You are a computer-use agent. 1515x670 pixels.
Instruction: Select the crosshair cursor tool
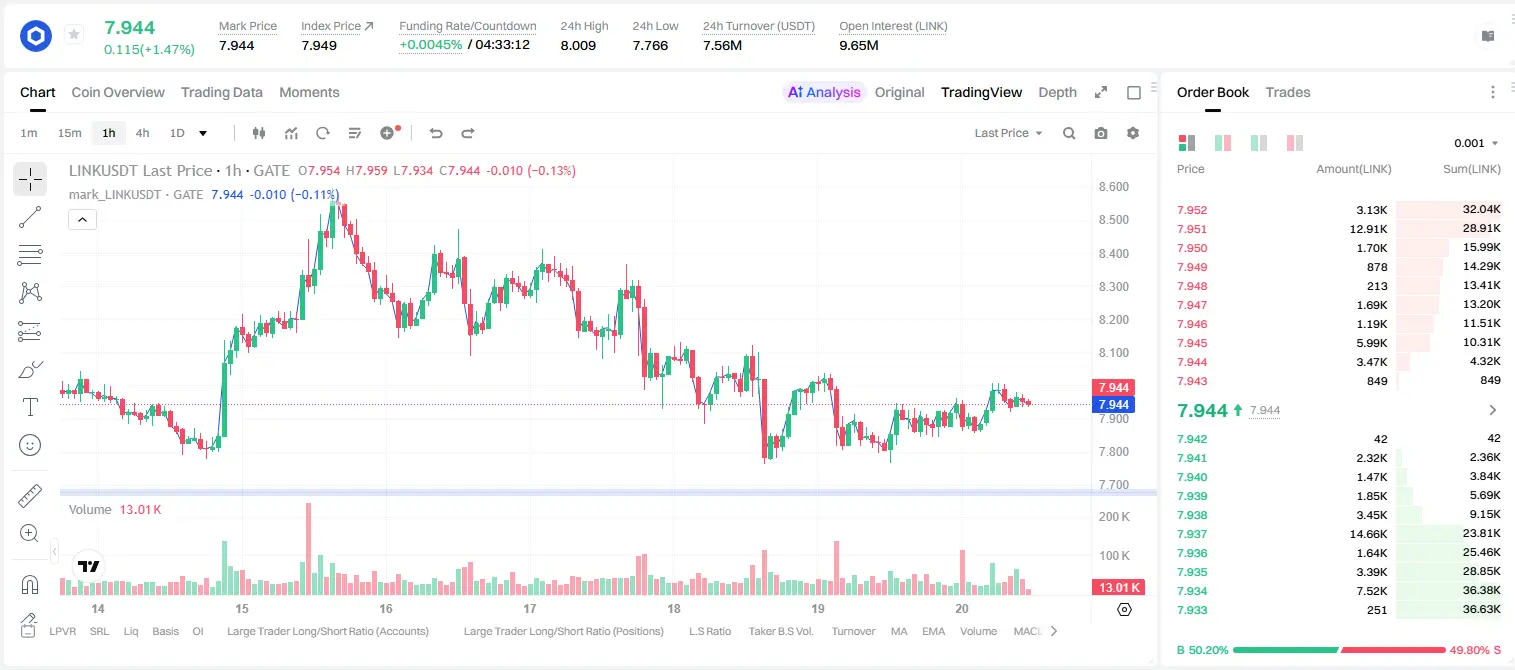(x=30, y=180)
